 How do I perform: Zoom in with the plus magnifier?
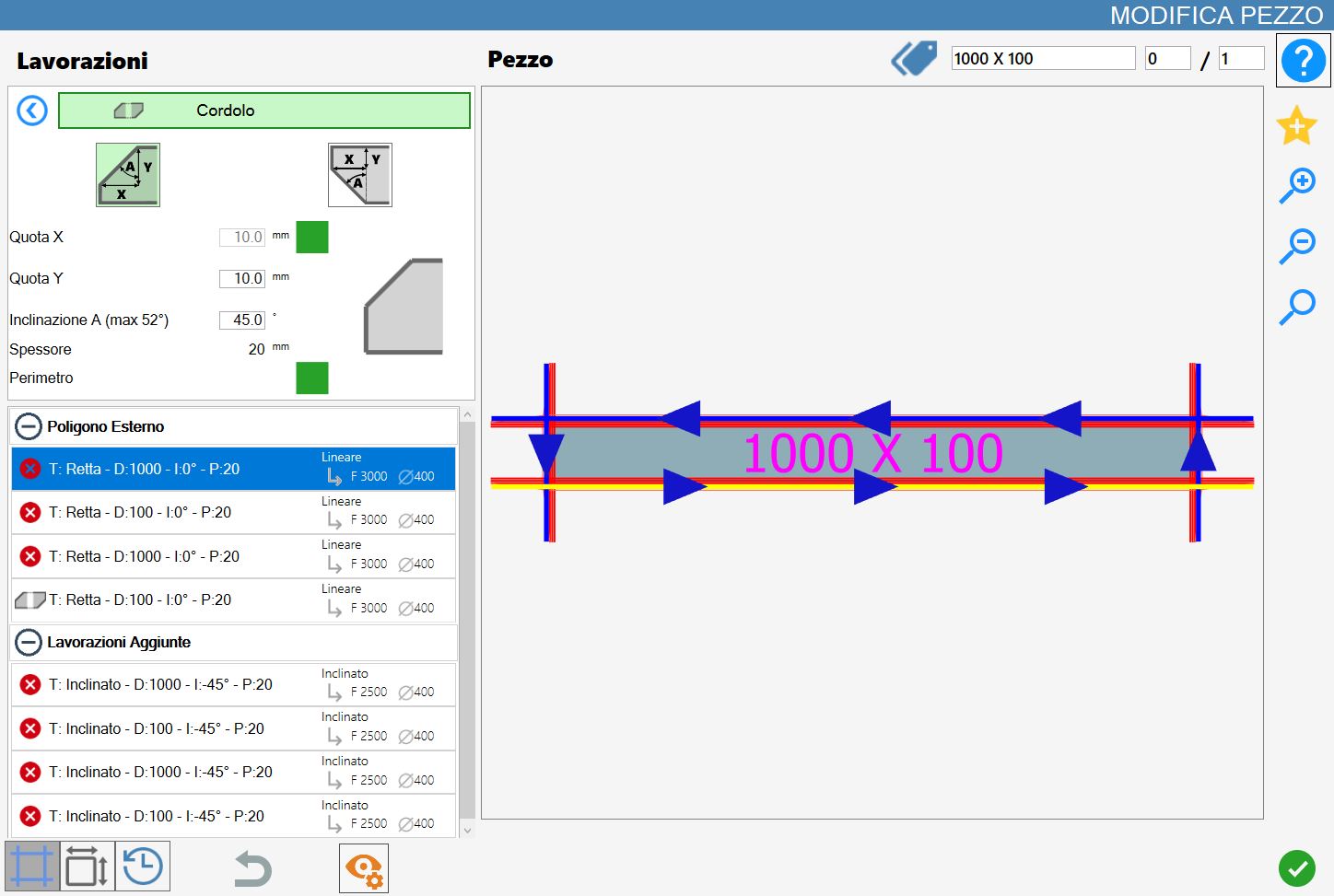1297,185
